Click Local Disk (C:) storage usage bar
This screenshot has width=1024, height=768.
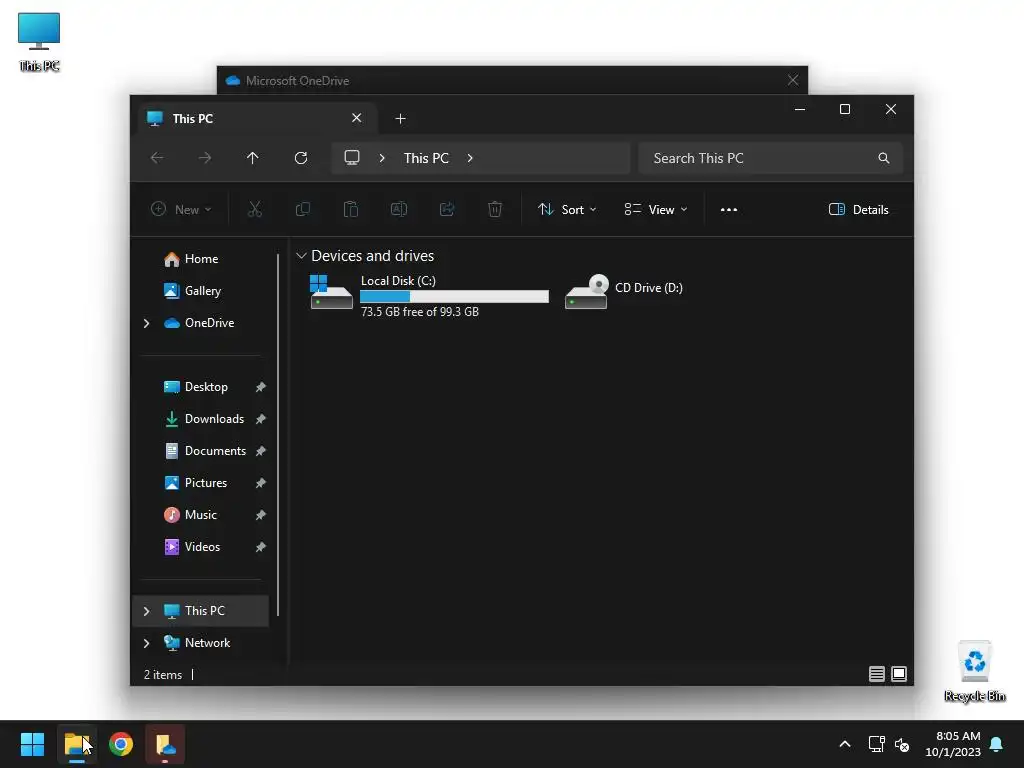coord(454,296)
